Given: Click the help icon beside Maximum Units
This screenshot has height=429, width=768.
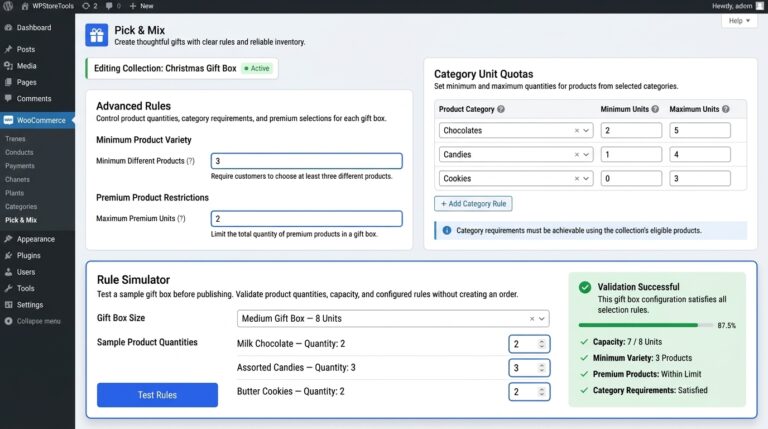Looking at the screenshot, I should (725, 109).
